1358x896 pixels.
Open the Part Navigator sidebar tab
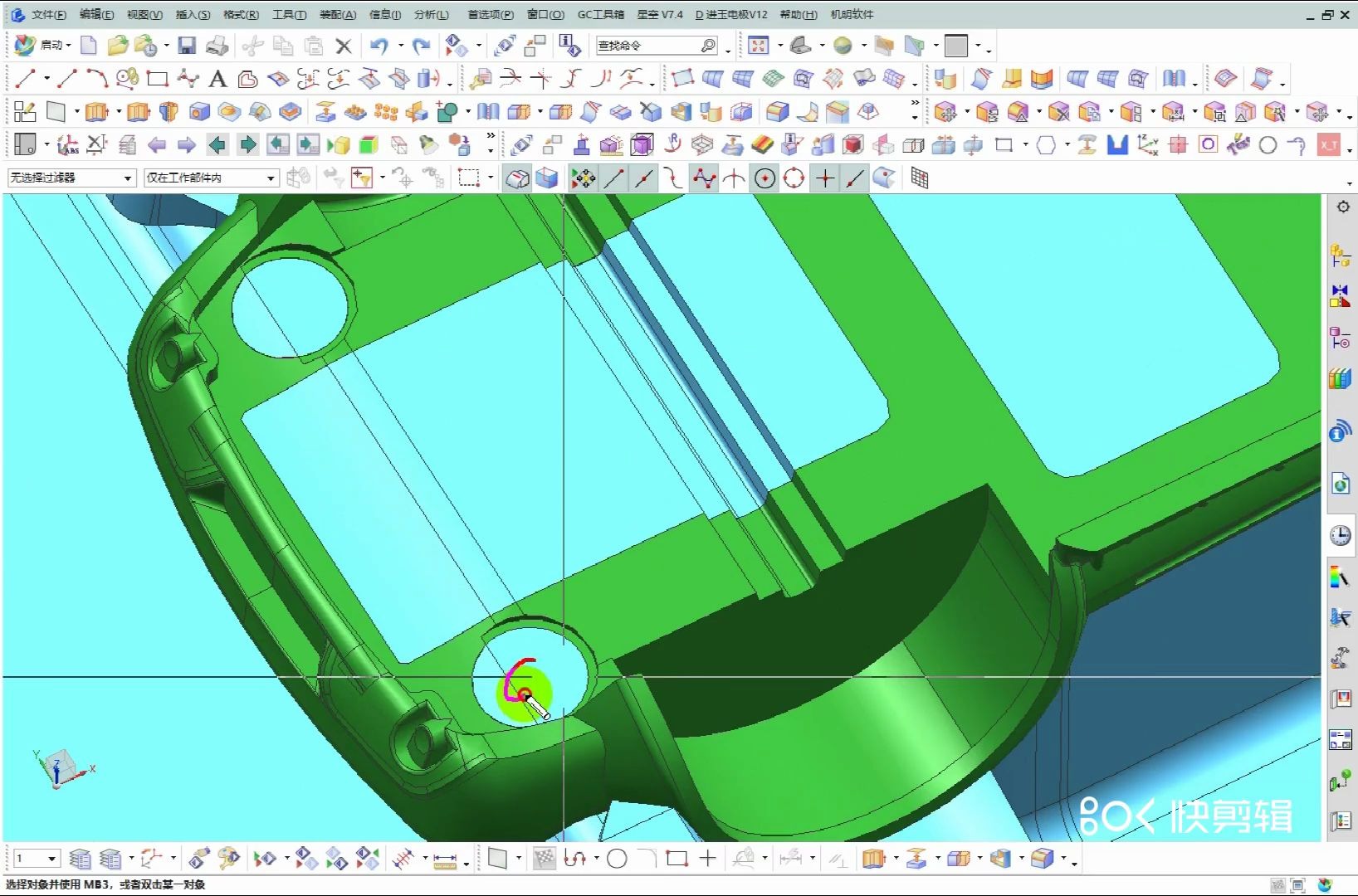point(1341,338)
